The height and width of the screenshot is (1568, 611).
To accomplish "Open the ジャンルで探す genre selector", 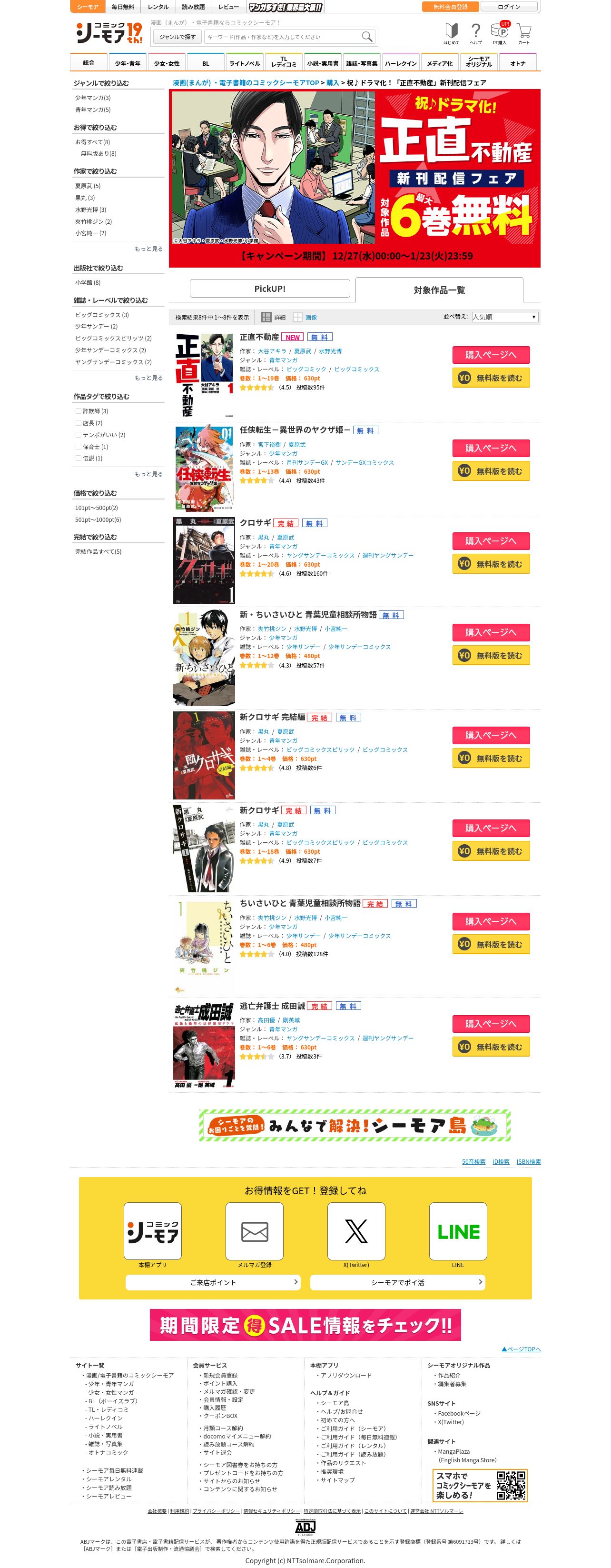I will click(x=177, y=37).
